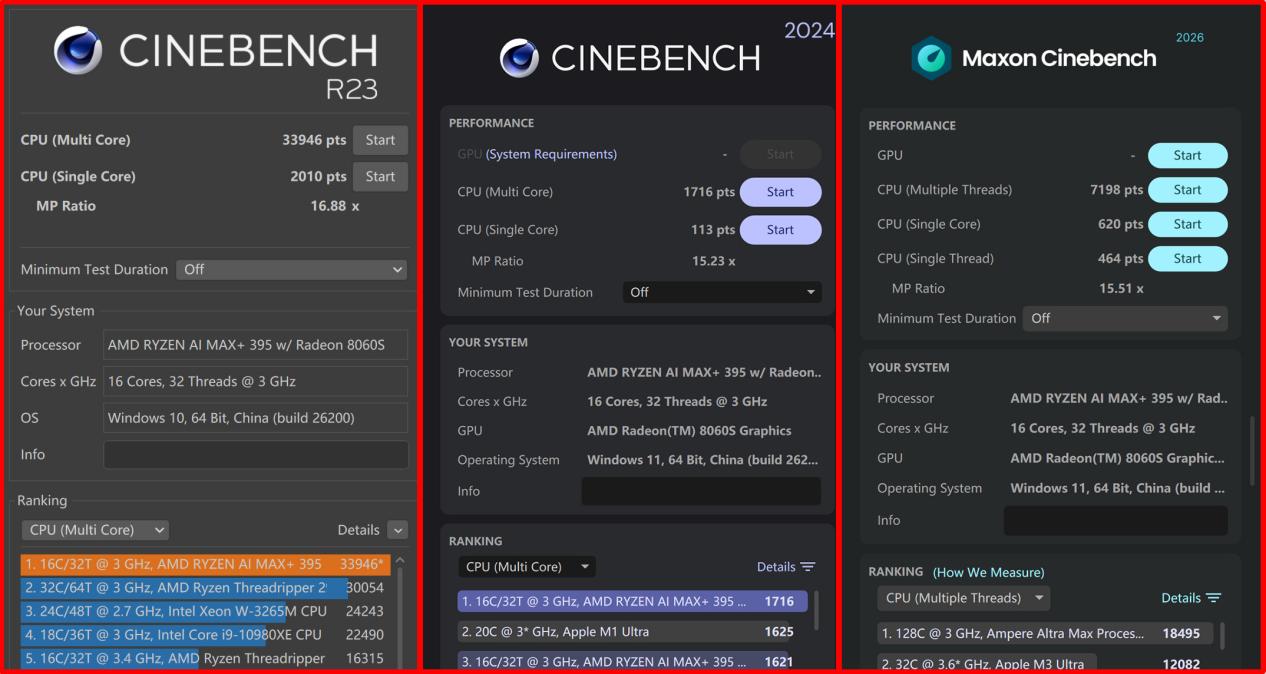Click Cinebench 2024 ranking list scrollbar
1266x674 pixels.
coord(816,610)
